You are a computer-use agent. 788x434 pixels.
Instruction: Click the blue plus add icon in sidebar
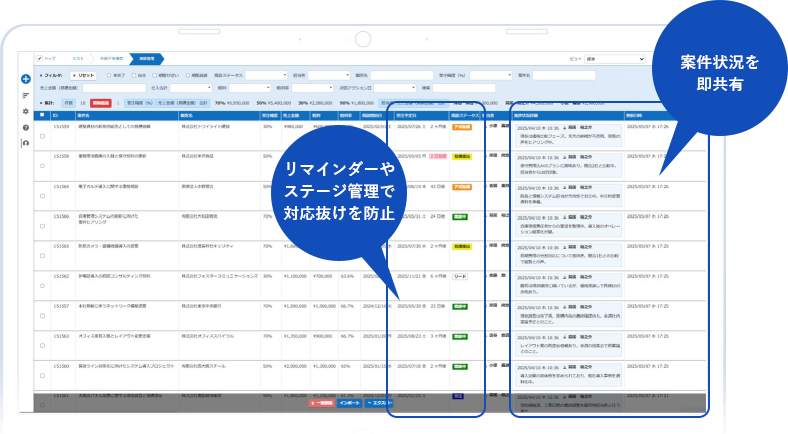25,79
